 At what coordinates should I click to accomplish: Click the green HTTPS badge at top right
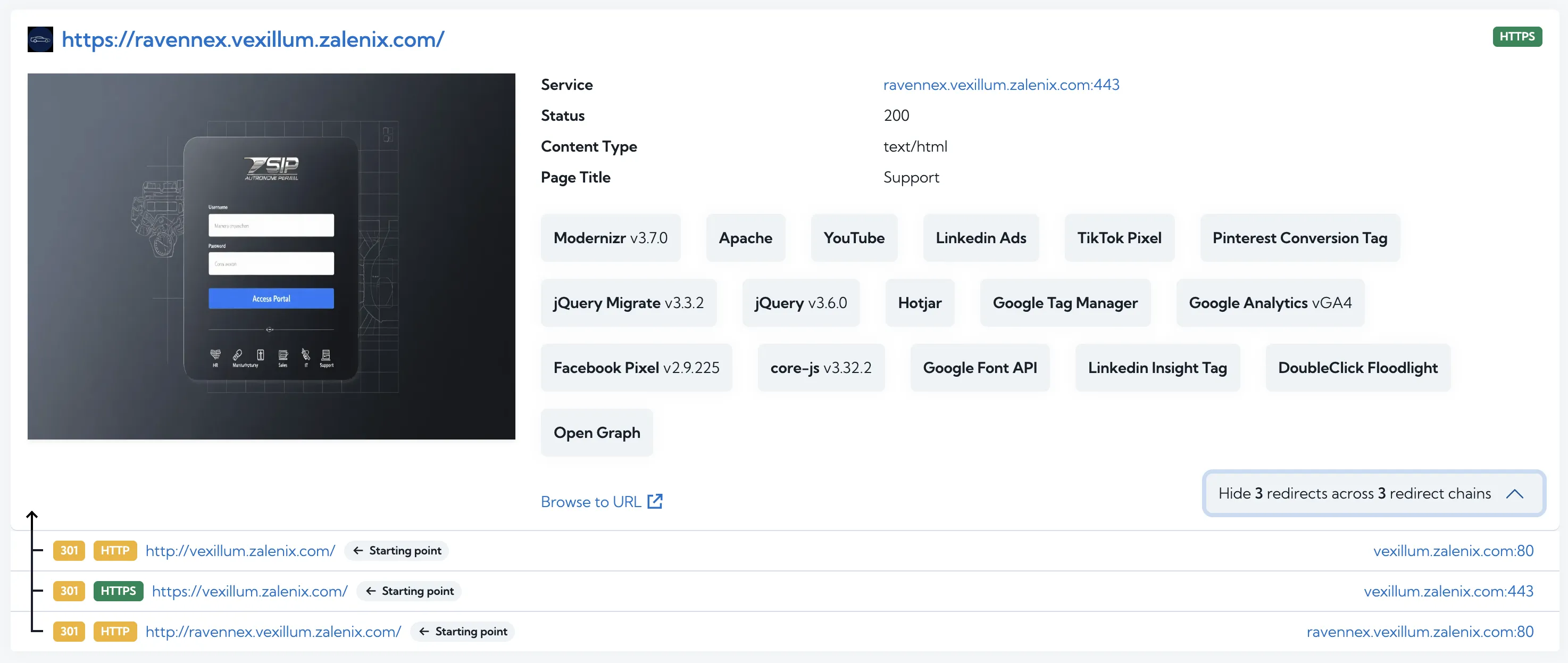1516,37
